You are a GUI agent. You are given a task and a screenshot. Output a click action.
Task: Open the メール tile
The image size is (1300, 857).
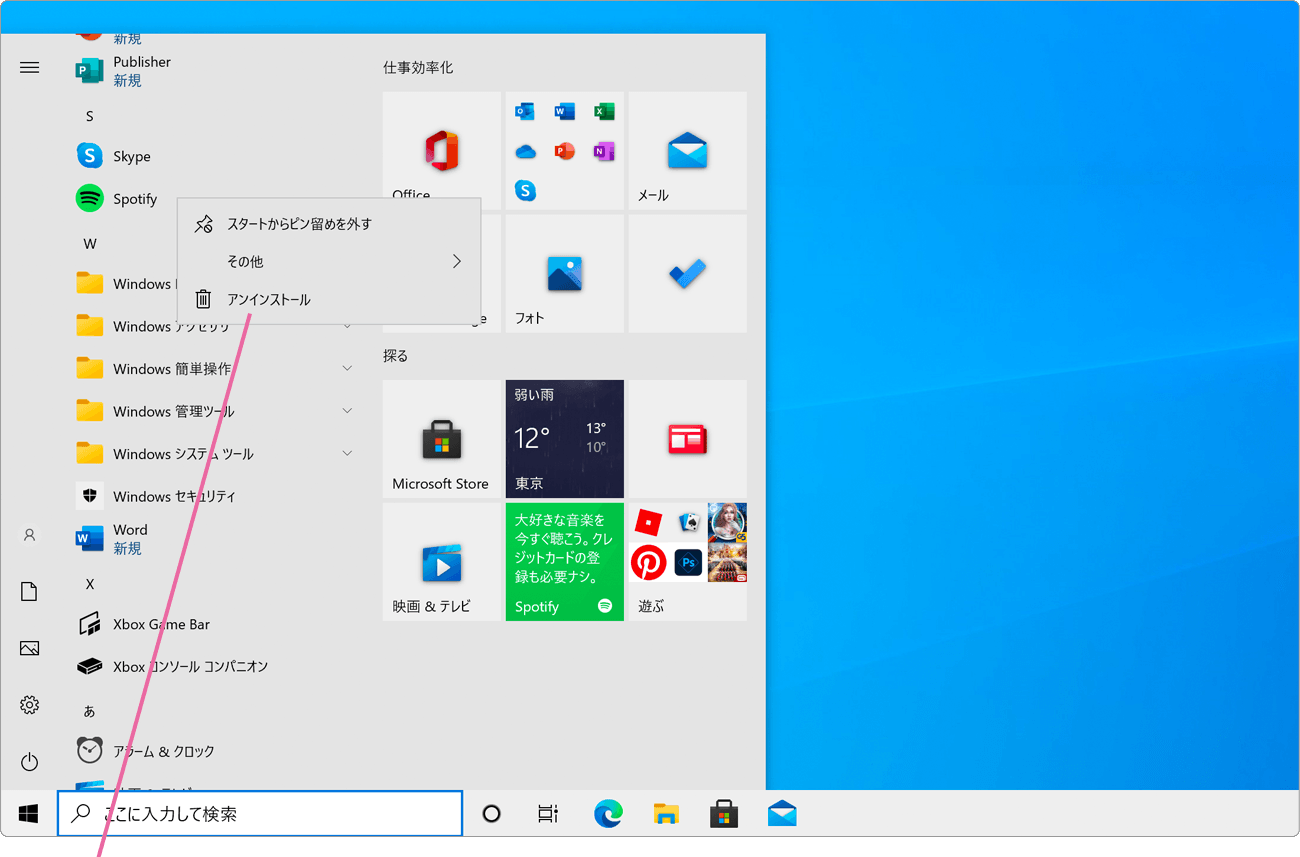[x=687, y=151]
